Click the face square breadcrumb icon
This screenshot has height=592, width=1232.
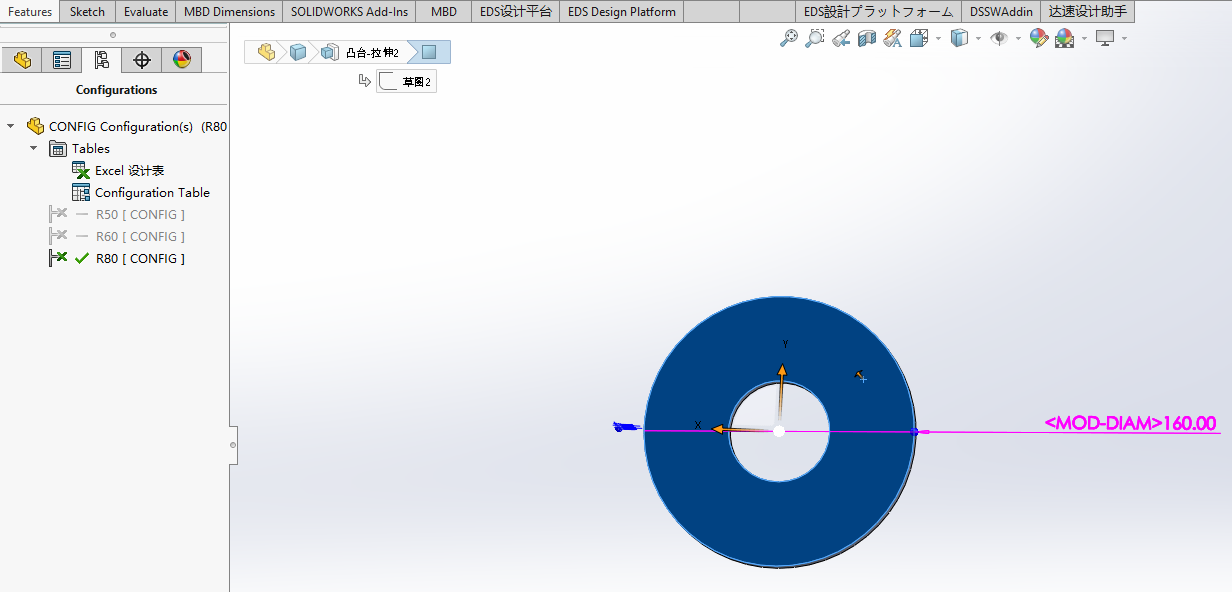pos(428,52)
